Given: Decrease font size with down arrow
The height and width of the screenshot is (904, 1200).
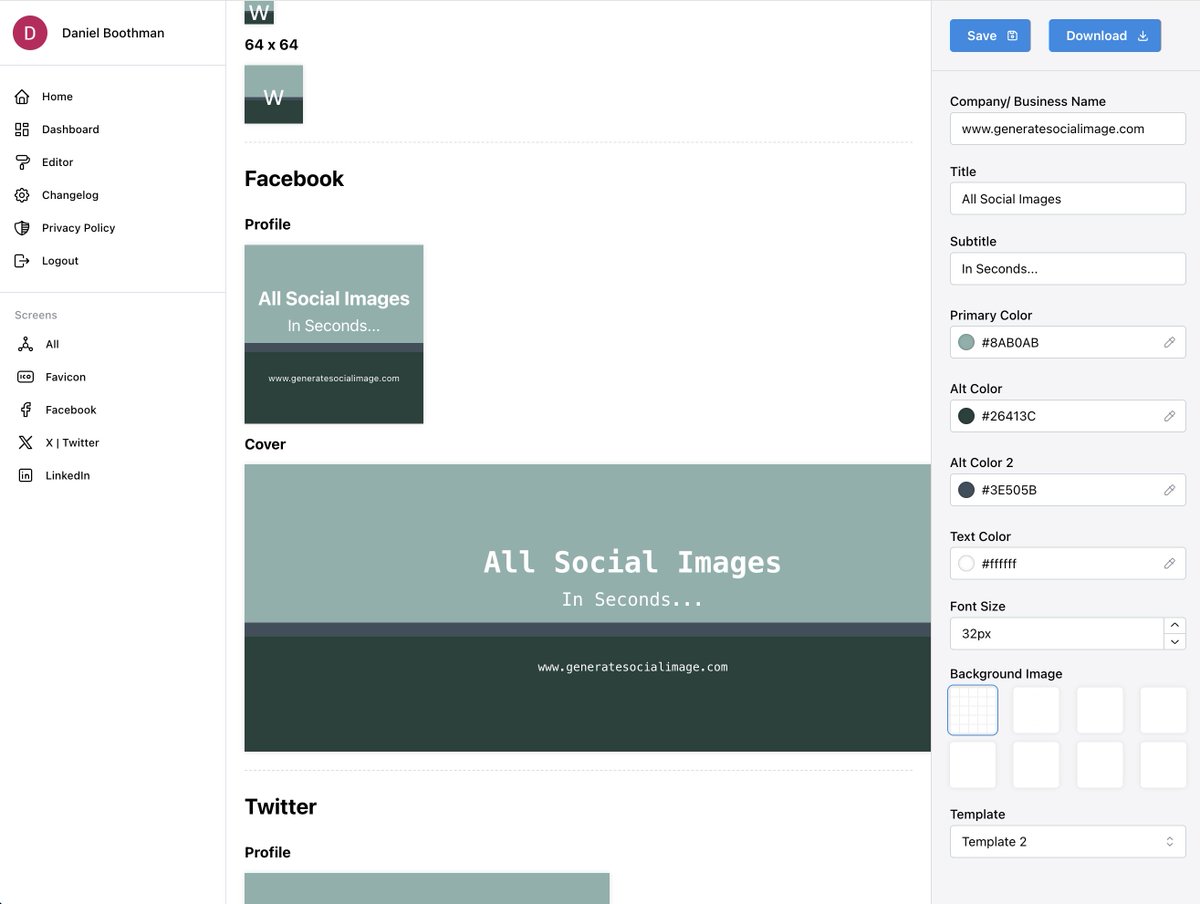Looking at the screenshot, I should 1175,642.
